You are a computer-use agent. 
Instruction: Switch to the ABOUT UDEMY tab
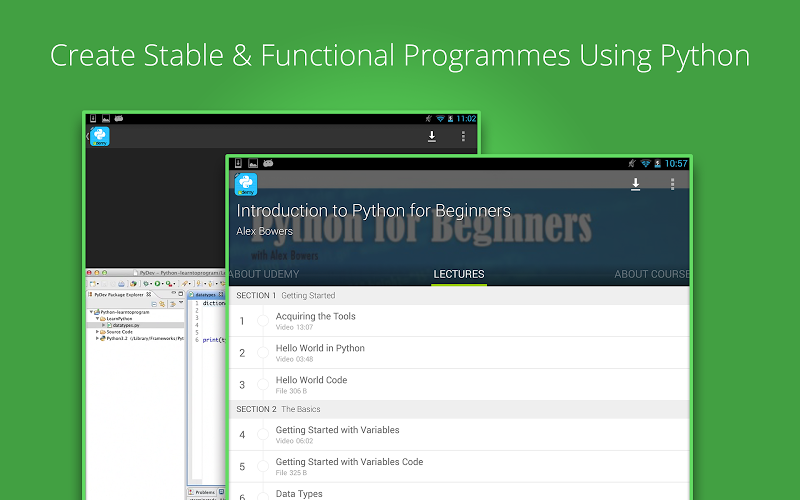264,274
